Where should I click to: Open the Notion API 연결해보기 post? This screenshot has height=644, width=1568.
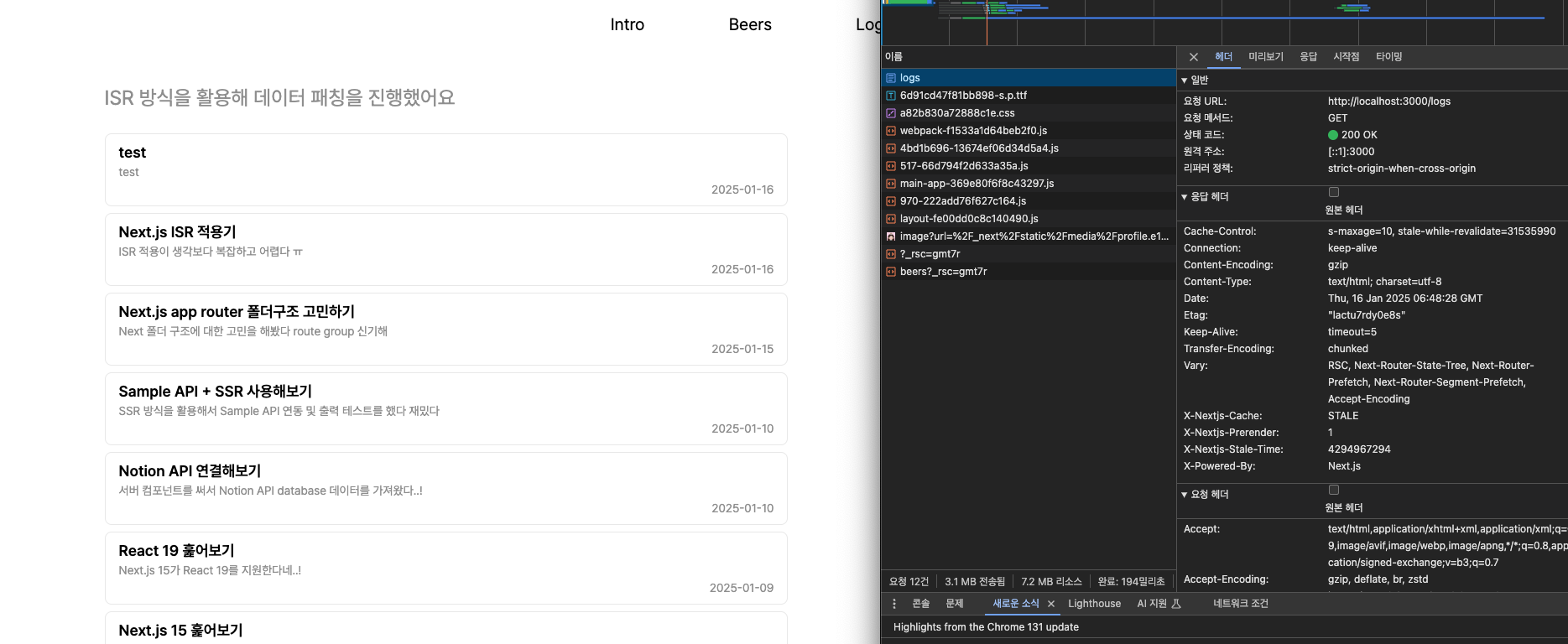[x=446, y=488]
